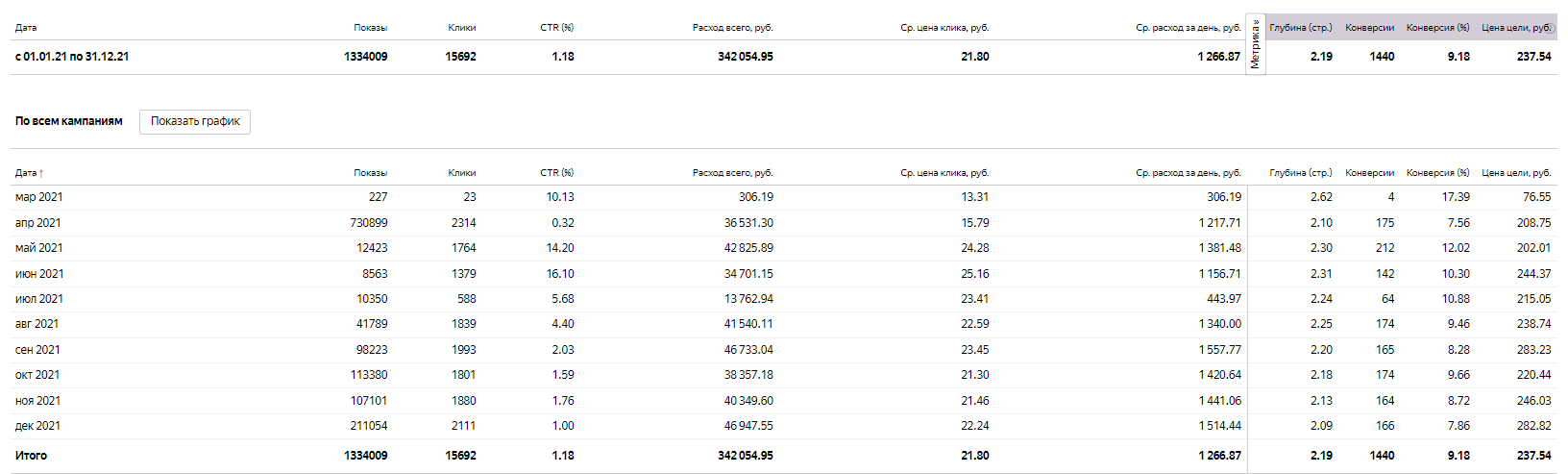Sort lower table by Конверсии column header
This screenshot has height=474, width=1568.
1370,173
